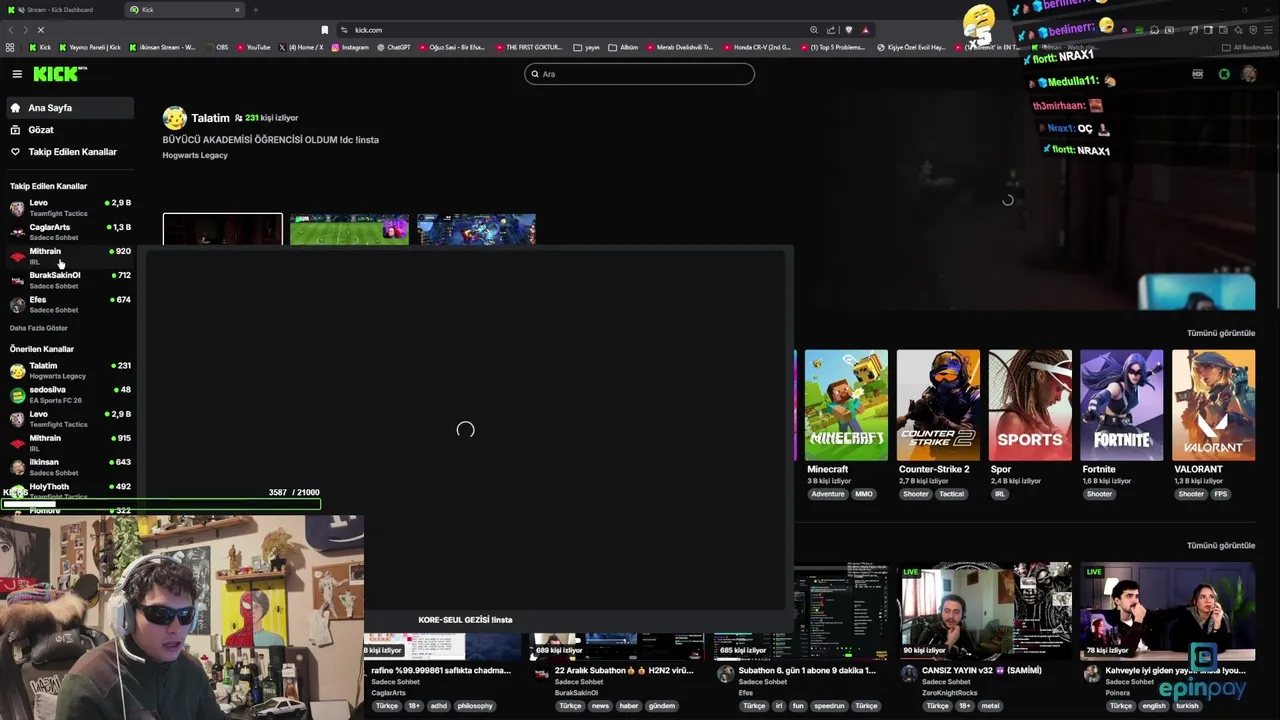Open the user avatar menu in Kick header

pyautogui.click(x=1249, y=74)
